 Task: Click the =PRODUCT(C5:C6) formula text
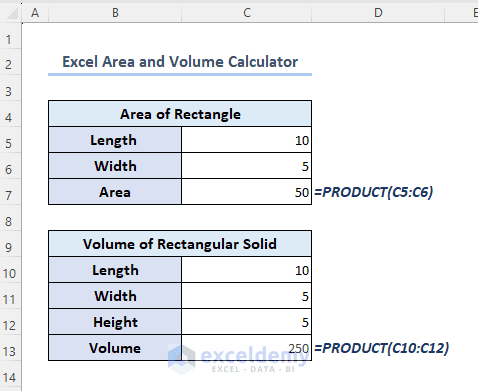(373, 192)
